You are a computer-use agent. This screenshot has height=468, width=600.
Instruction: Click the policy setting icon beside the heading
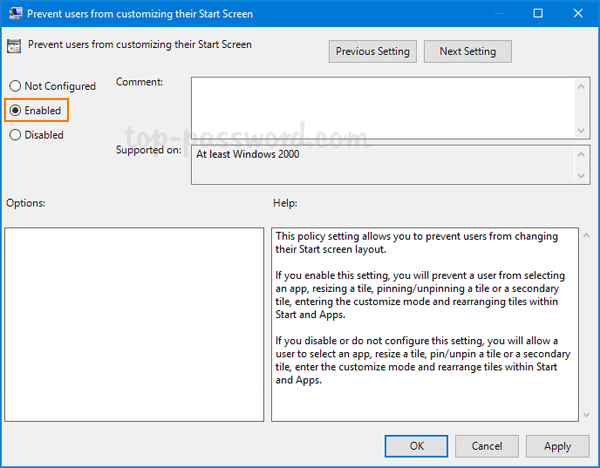tap(14, 46)
